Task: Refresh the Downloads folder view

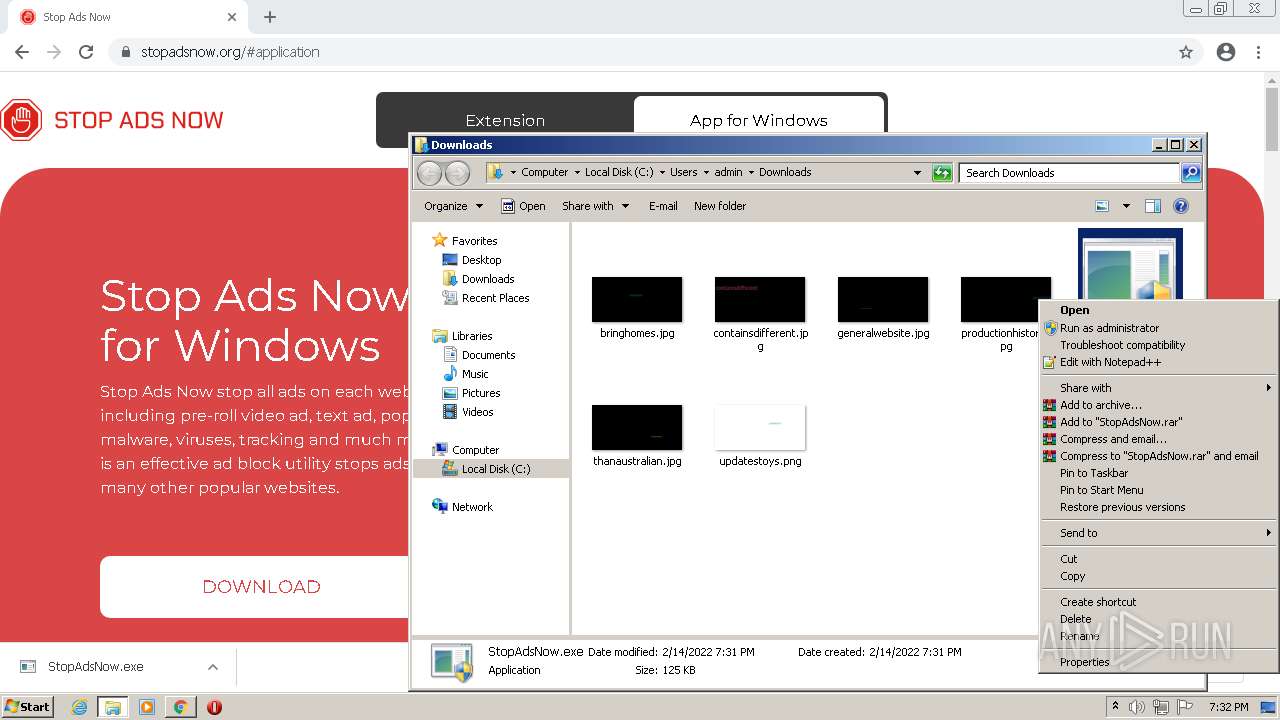Action: [x=942, y=173]
